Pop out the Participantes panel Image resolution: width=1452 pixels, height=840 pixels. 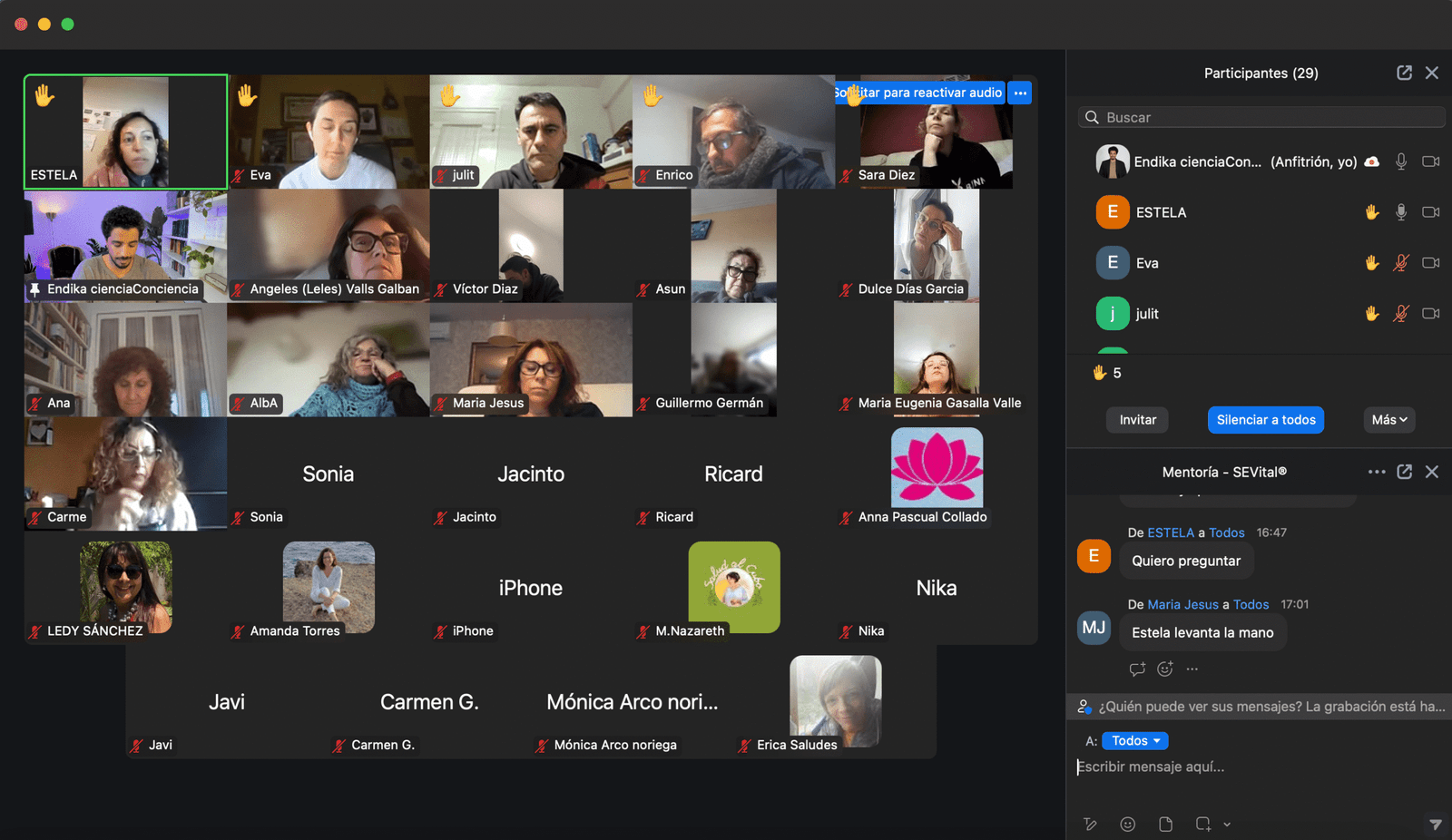click(x=1404, y=73)
